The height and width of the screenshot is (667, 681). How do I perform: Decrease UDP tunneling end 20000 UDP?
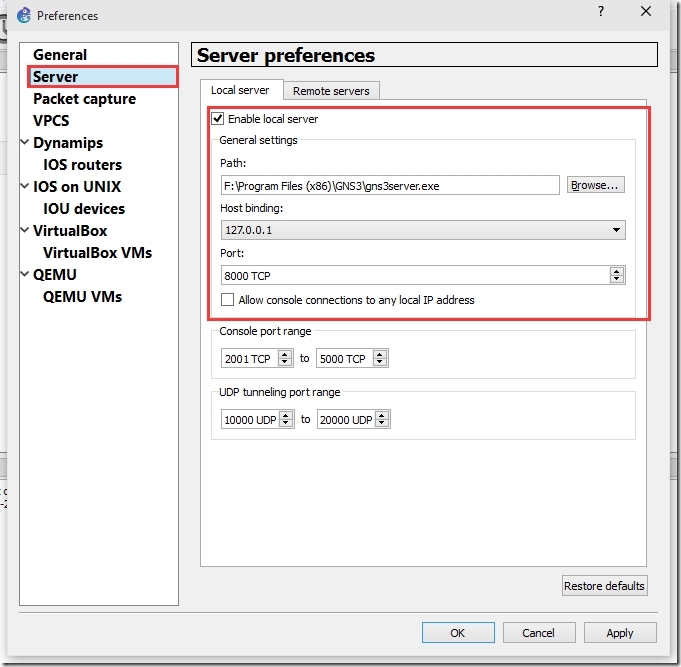(x=382, y=423)
